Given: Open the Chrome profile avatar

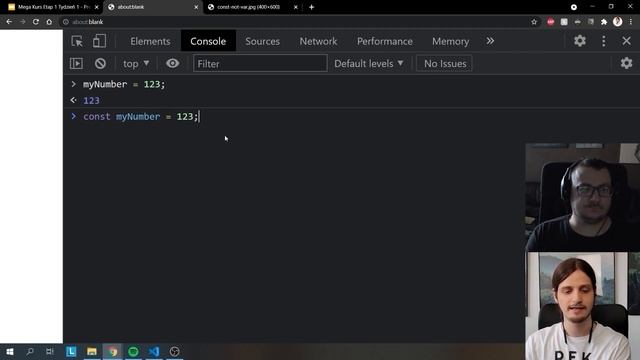Looking at the screenshot, I should tap(618, 22).
